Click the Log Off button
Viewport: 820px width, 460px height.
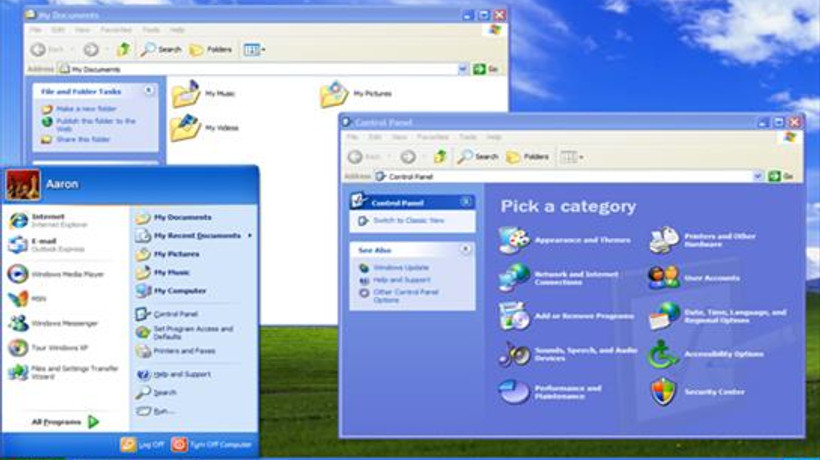coord(142,445)
